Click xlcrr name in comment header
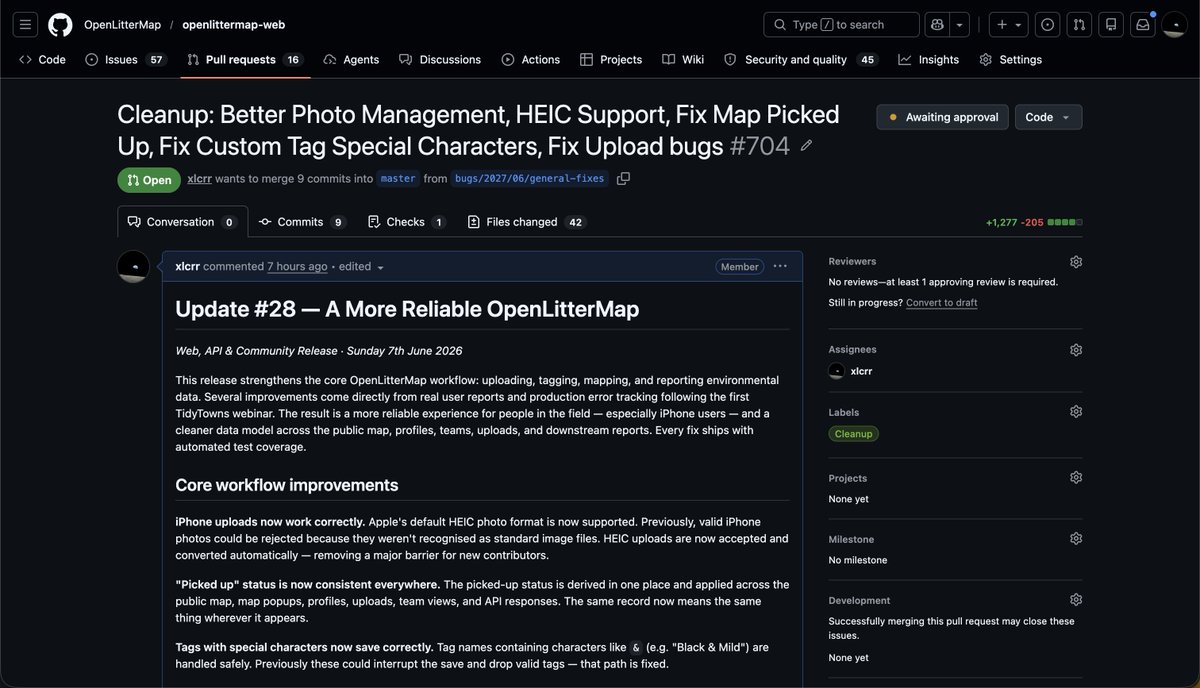Viewport: 1200px width, 688px height. [188, 267]
